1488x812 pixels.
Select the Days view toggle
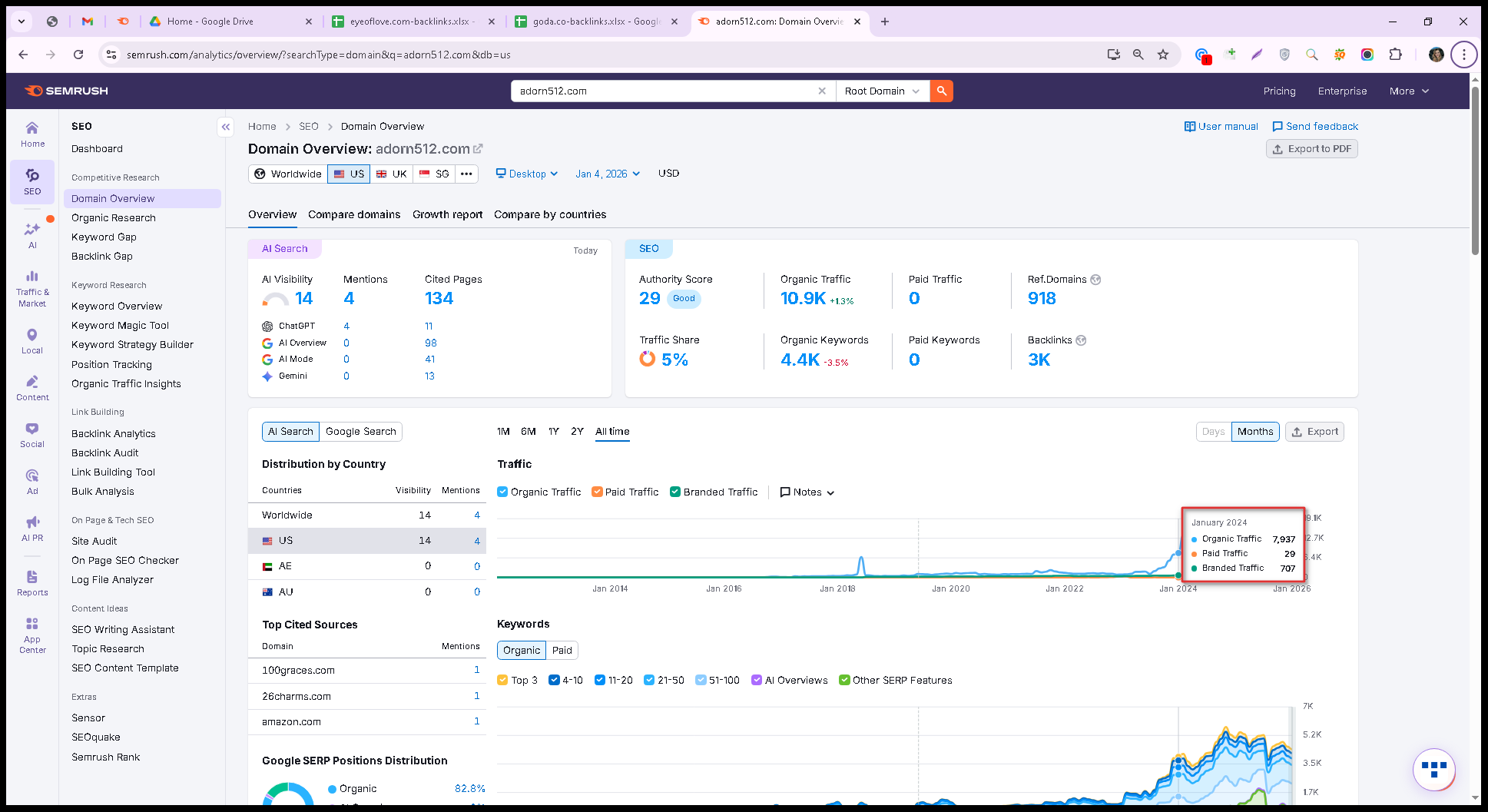pos(1214,432)
